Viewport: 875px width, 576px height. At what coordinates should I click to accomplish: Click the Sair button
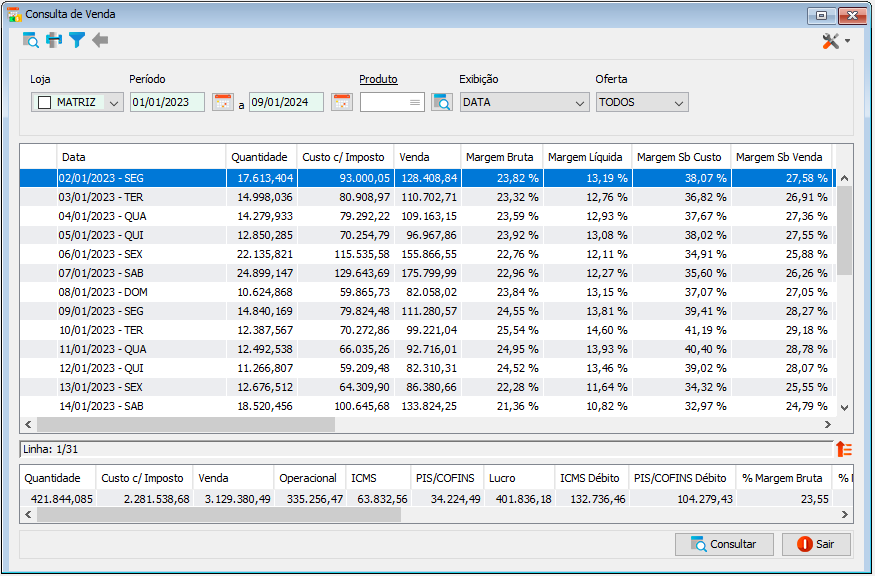tap(816, 544)
